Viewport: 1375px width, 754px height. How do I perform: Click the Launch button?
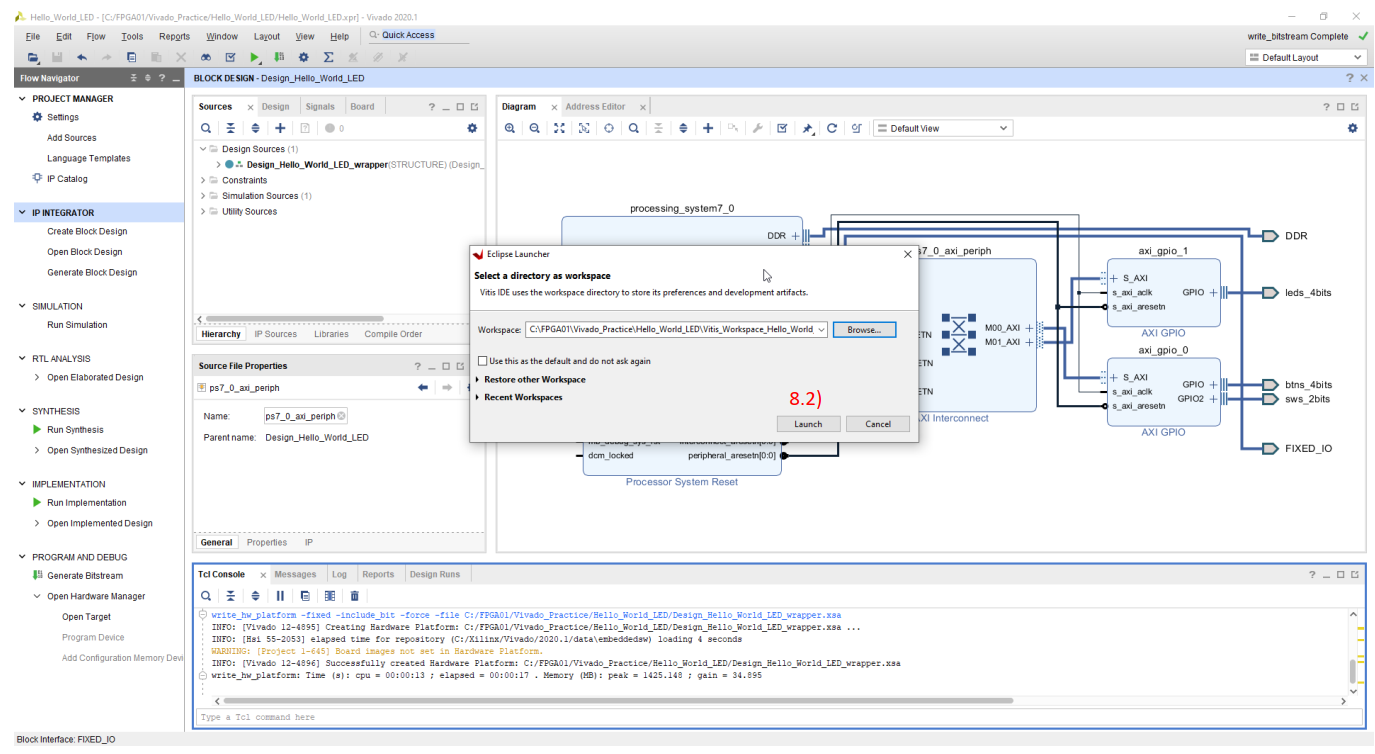pyautogui.click(x=808, y=424)
